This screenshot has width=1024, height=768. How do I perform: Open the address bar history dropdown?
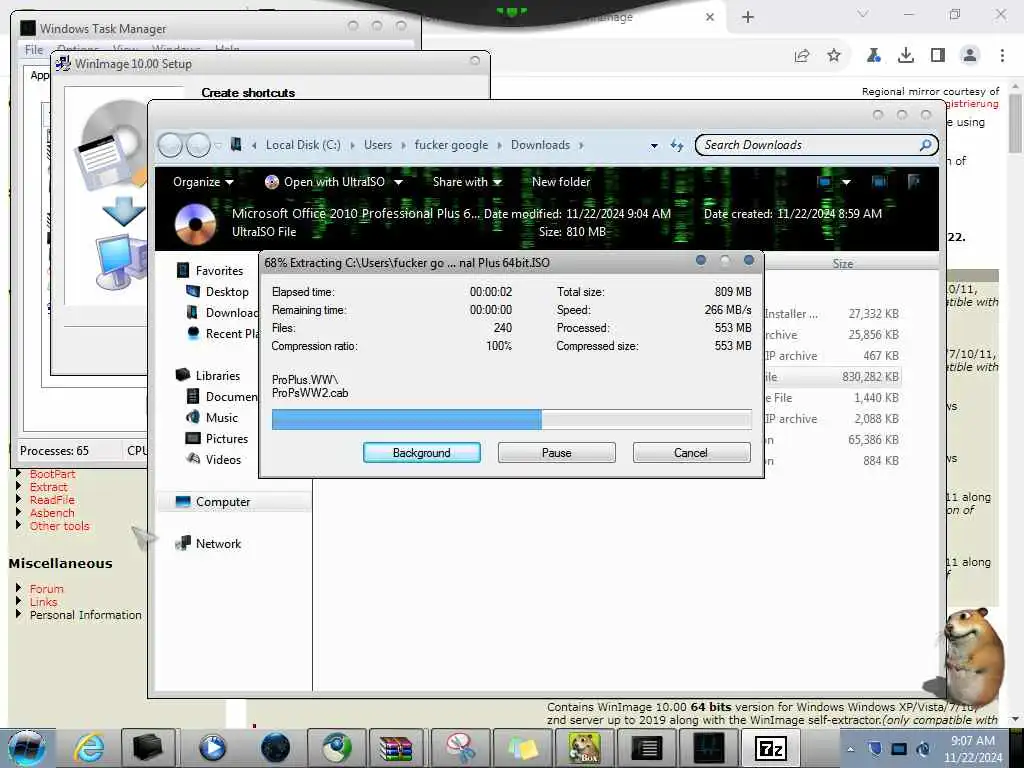[x=654, y=146]
